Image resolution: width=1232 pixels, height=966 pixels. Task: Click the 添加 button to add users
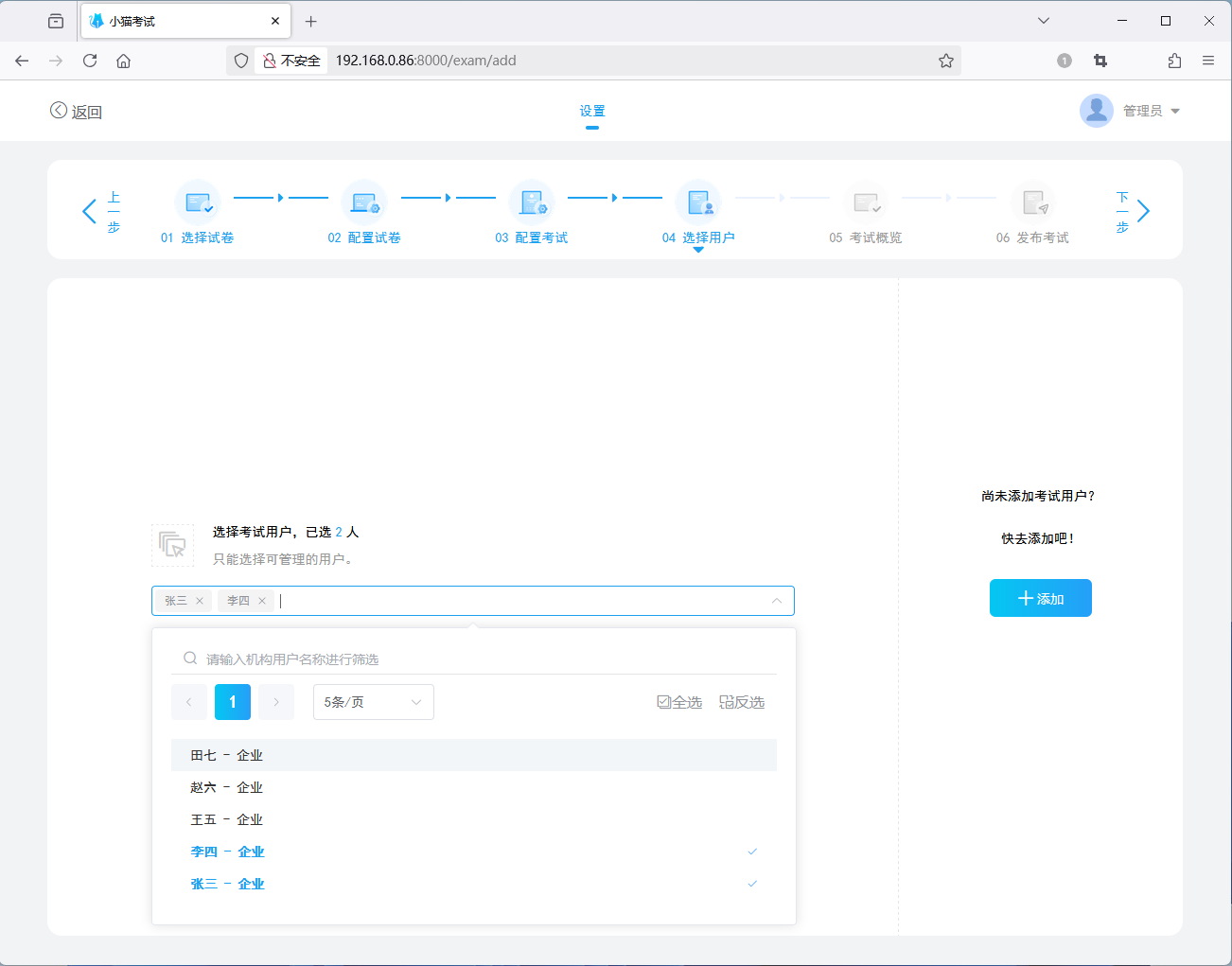click(1040, 597)
